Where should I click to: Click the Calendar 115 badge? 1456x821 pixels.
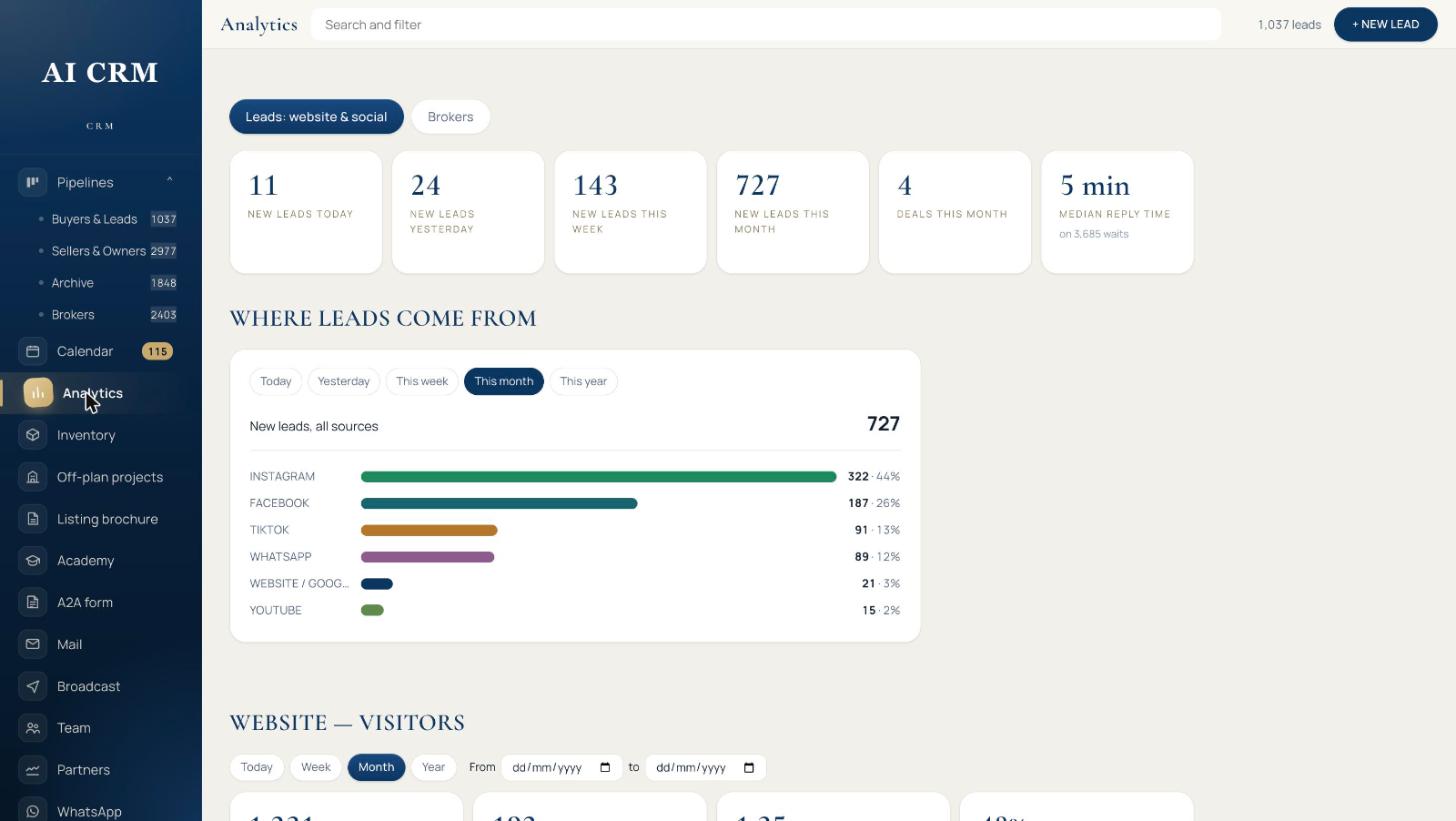coord(157,351)
